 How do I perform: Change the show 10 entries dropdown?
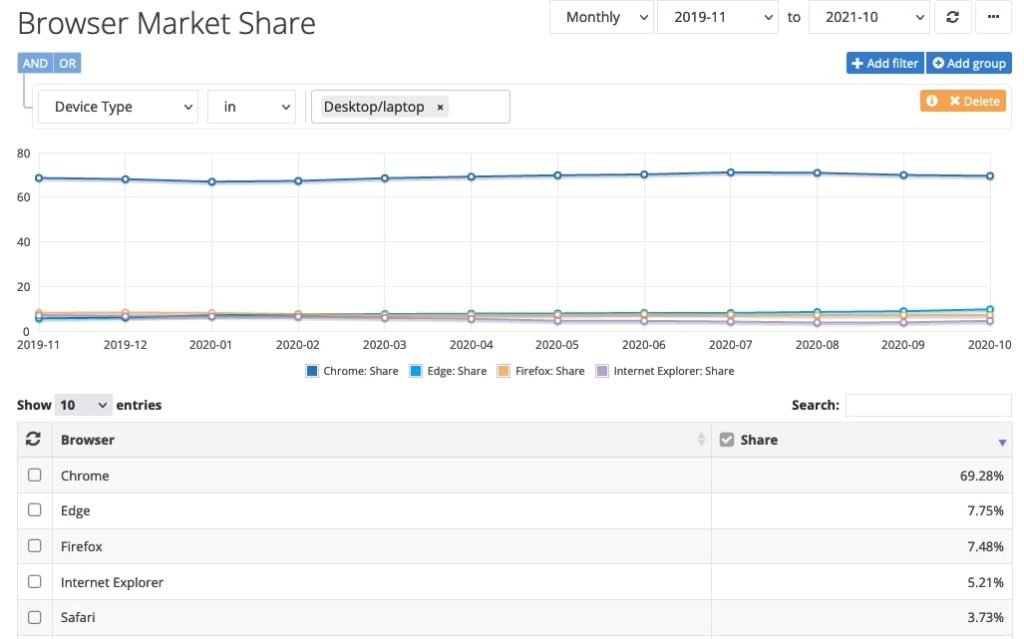(83, 405)
